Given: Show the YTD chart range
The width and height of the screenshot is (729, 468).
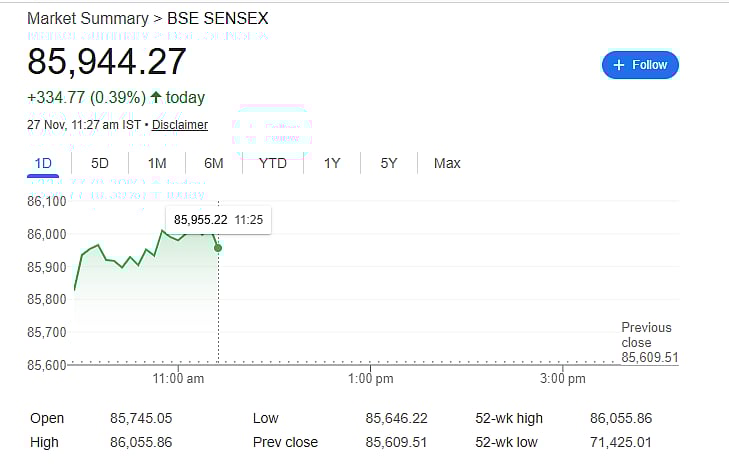Looking at the screenshot, I should tap(272, 163).
